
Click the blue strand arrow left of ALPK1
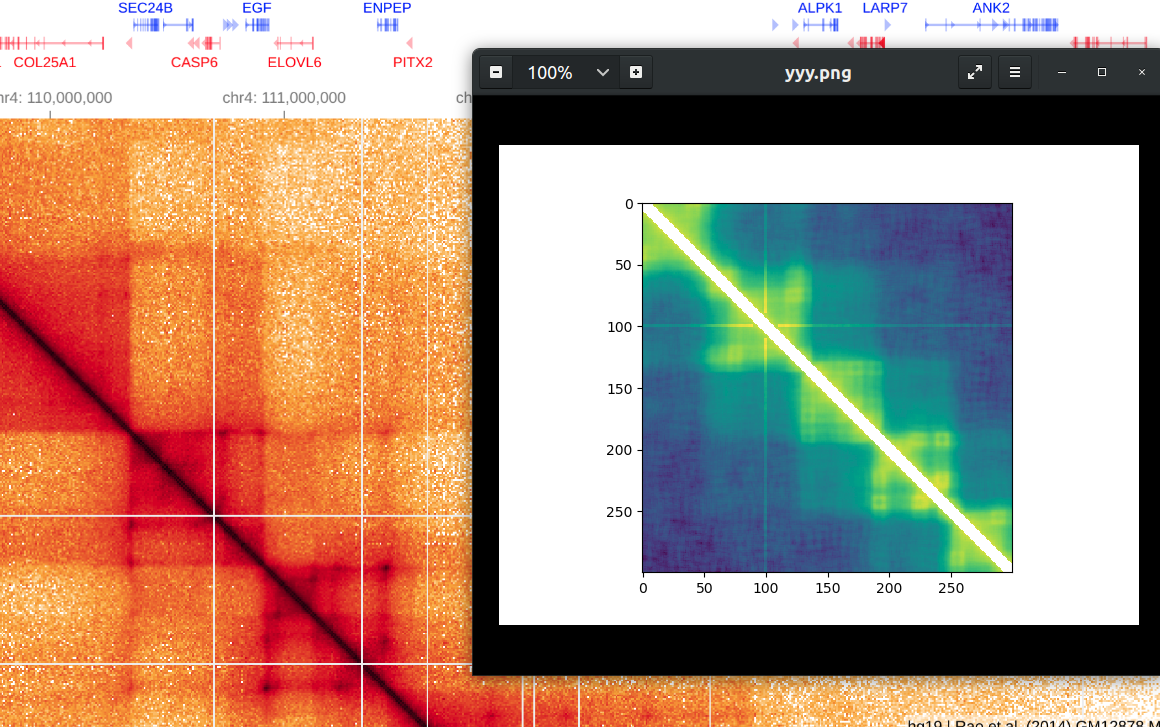point(776,24)
